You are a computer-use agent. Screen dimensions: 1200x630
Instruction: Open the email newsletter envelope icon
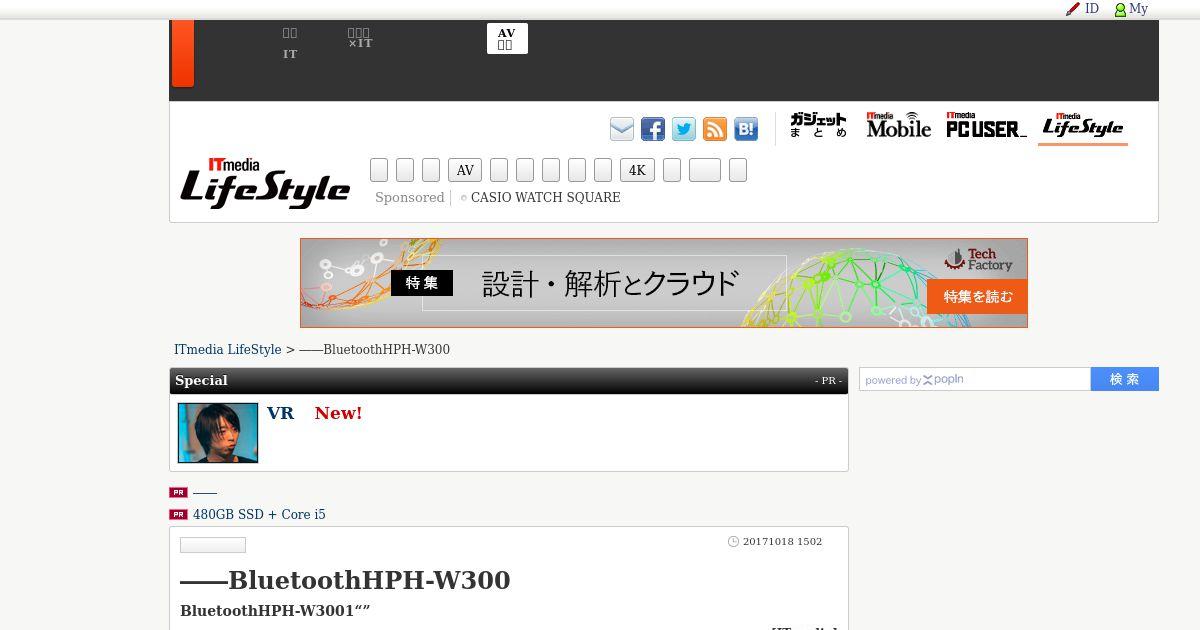click(x=622, y=129)
